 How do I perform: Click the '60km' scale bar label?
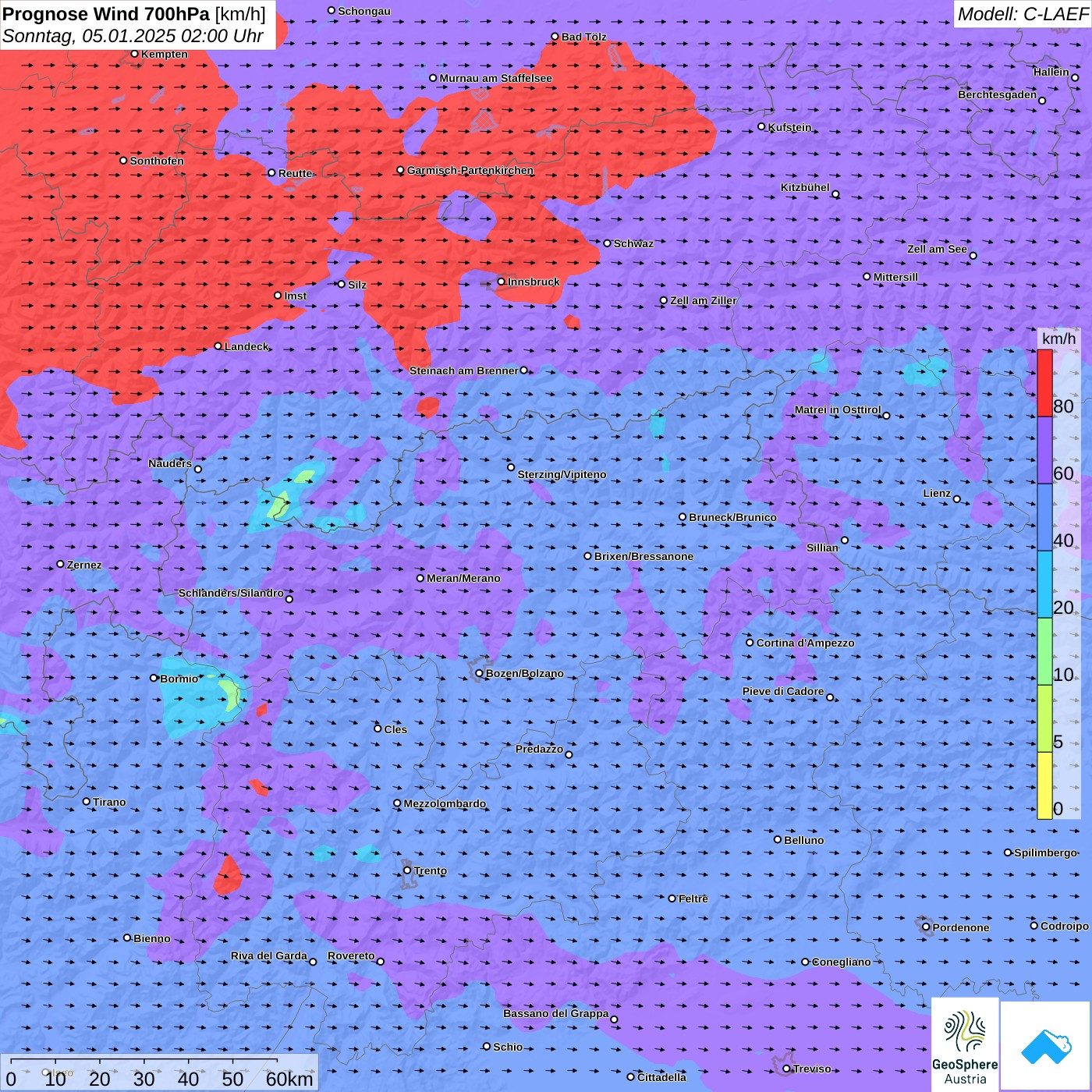click(x=289, y=1080)
